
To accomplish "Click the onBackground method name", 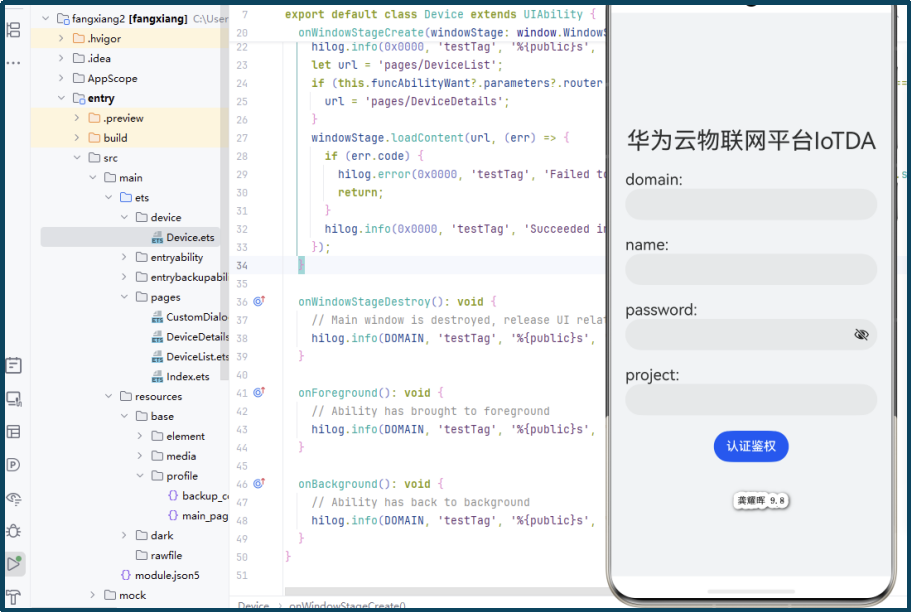I will coord(337,484).
